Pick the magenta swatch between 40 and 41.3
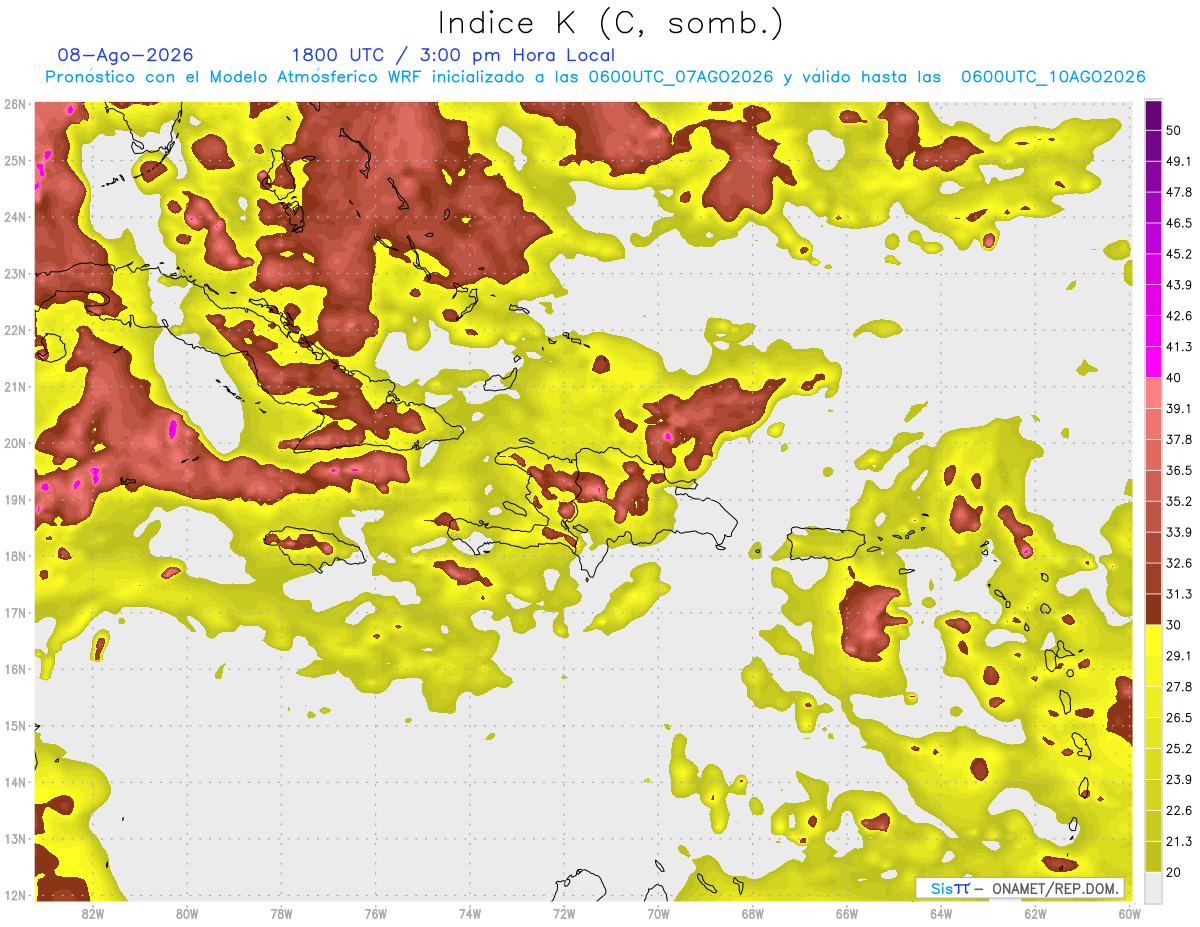 1153,362
